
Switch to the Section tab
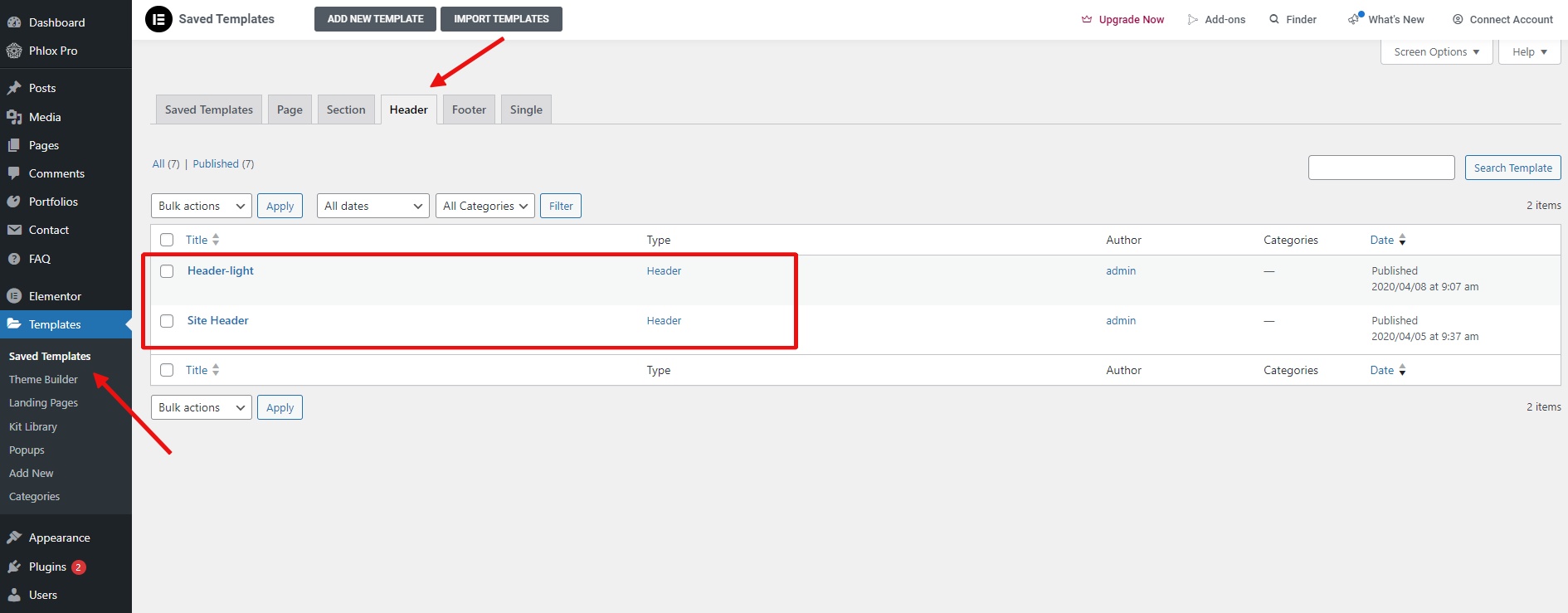pos(346,109)
